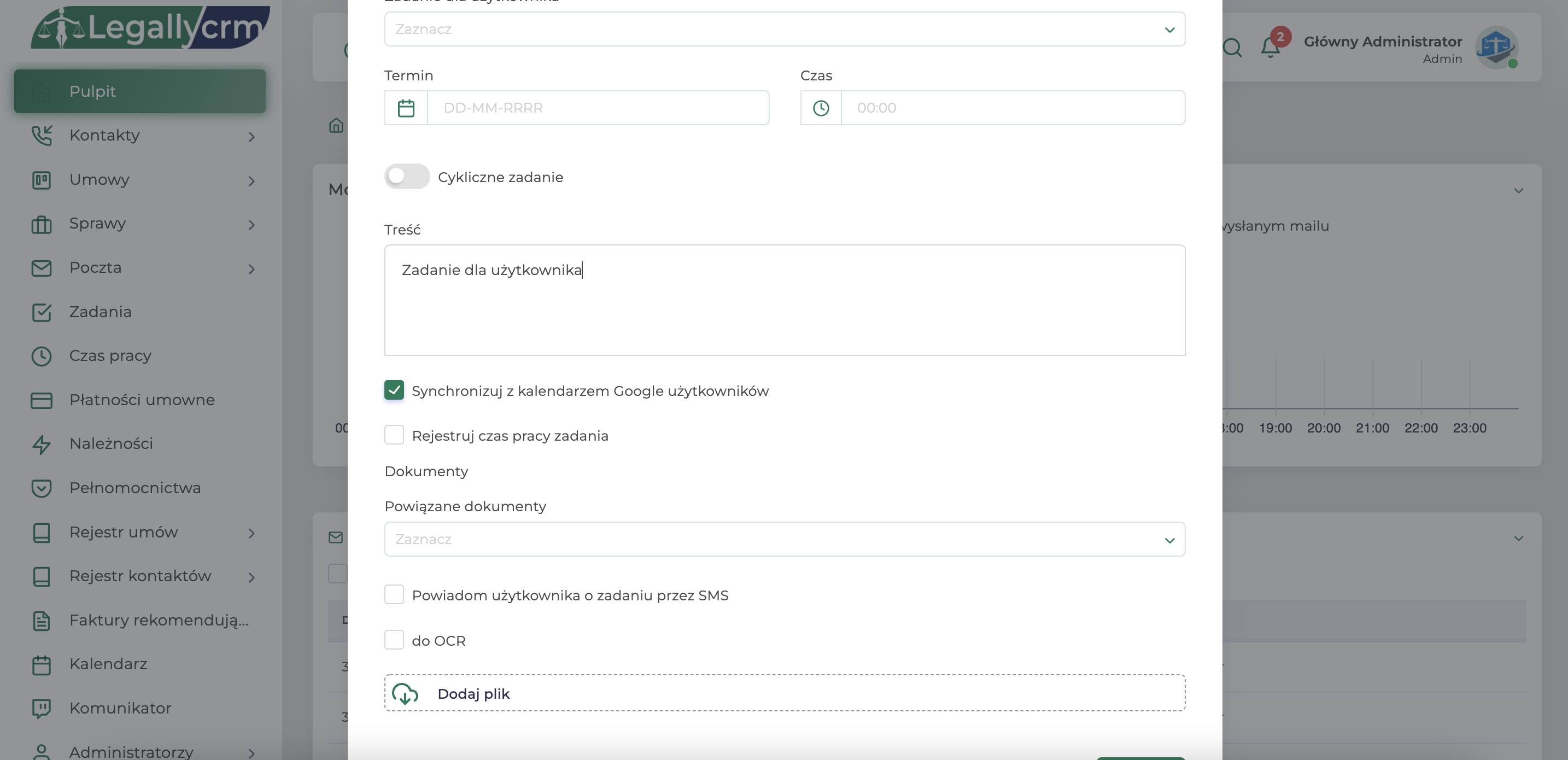Click the LegallyCRM logo

[150, 27]
